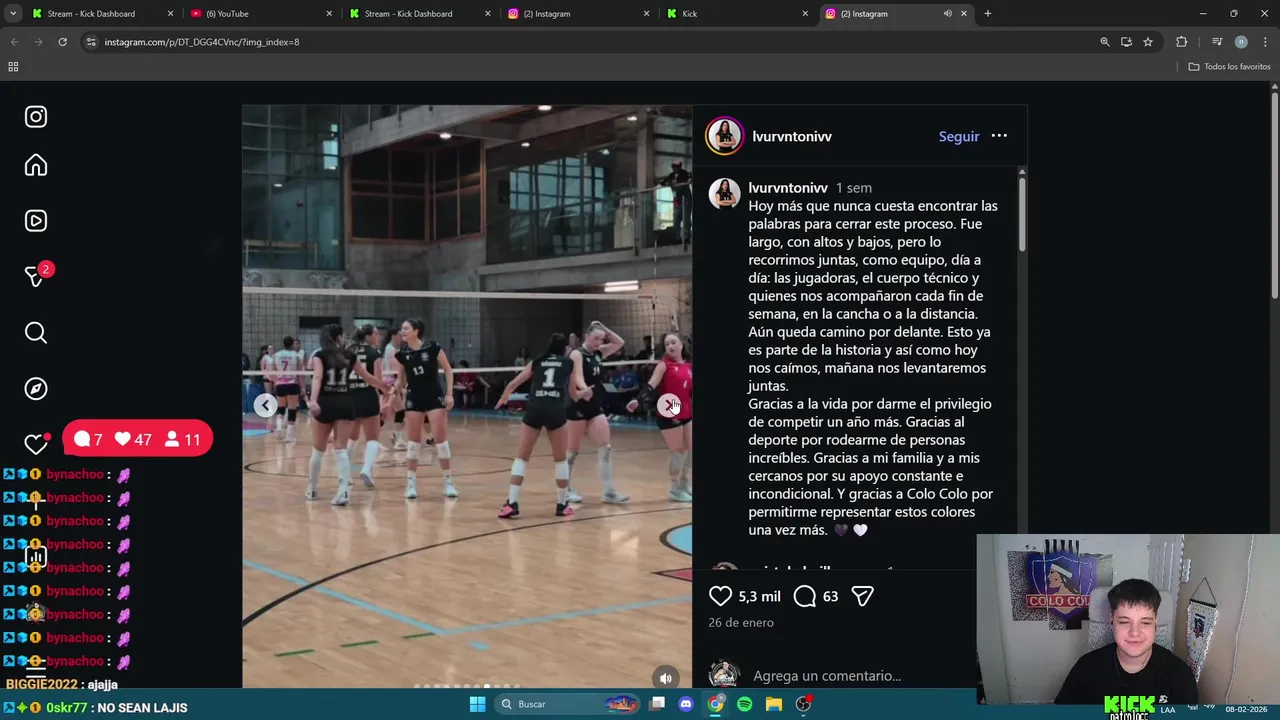Click the Agrega un comentario field
The width and height of the screenshot is (1280, 720).
click(827, 676)
